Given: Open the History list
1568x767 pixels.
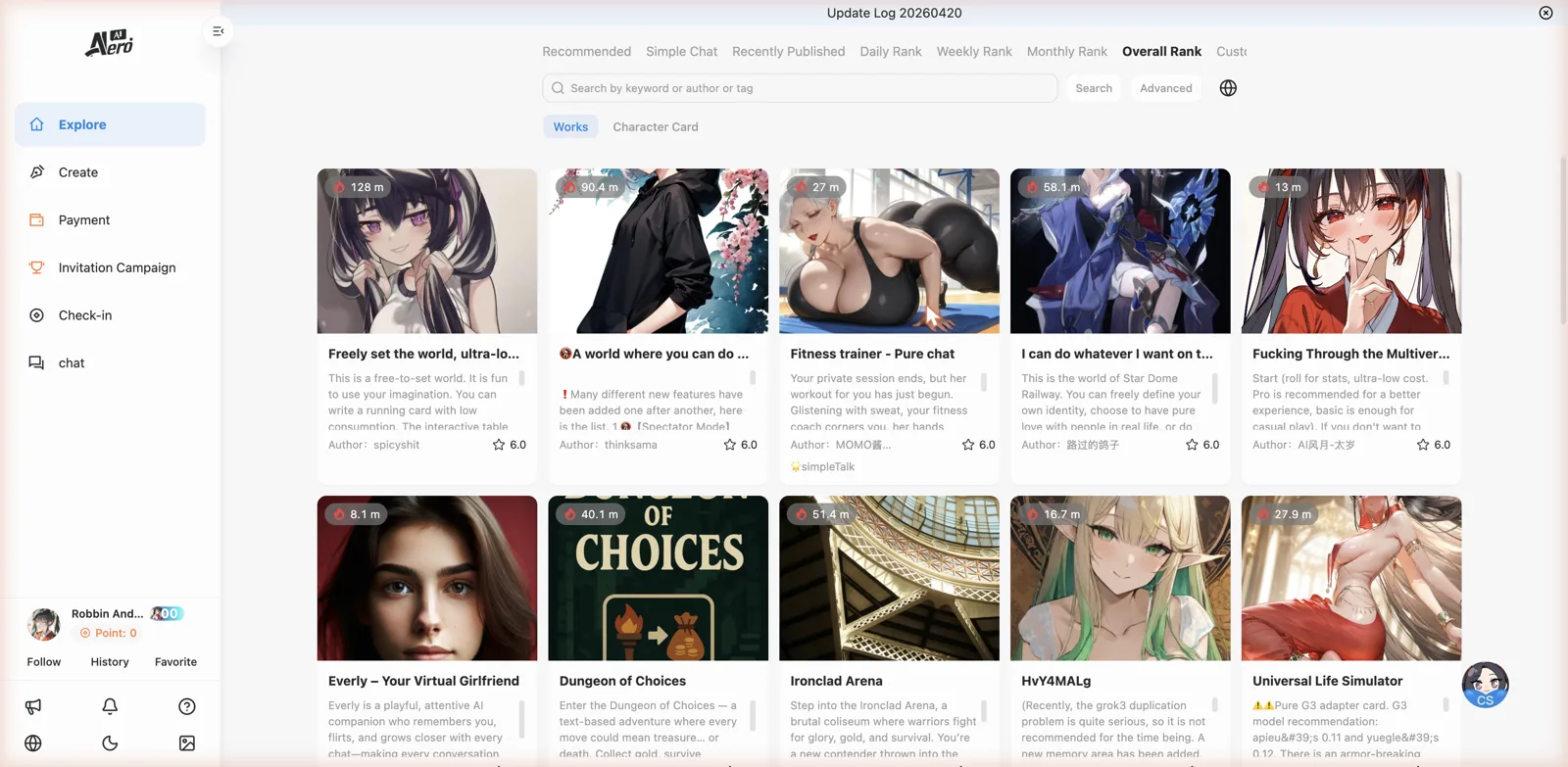Looking at the screenshot, I should click(110, 662).
